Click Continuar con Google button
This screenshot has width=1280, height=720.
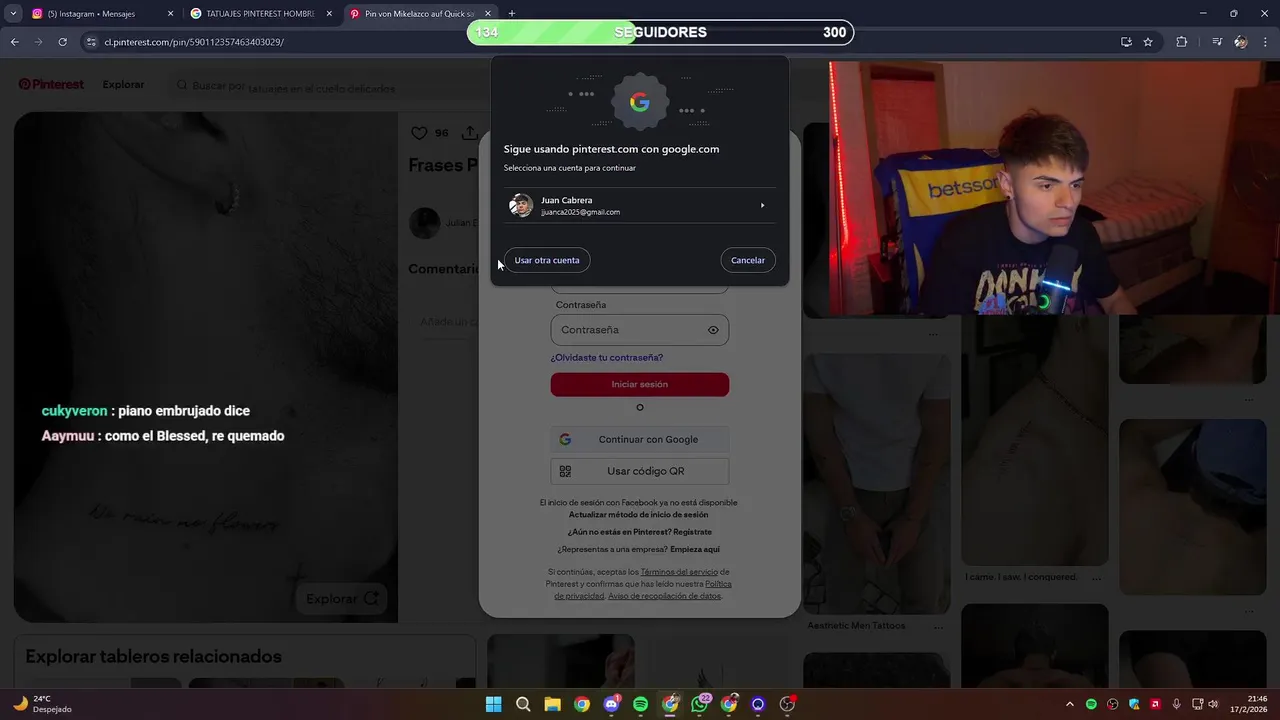click(x=640, y=439)
